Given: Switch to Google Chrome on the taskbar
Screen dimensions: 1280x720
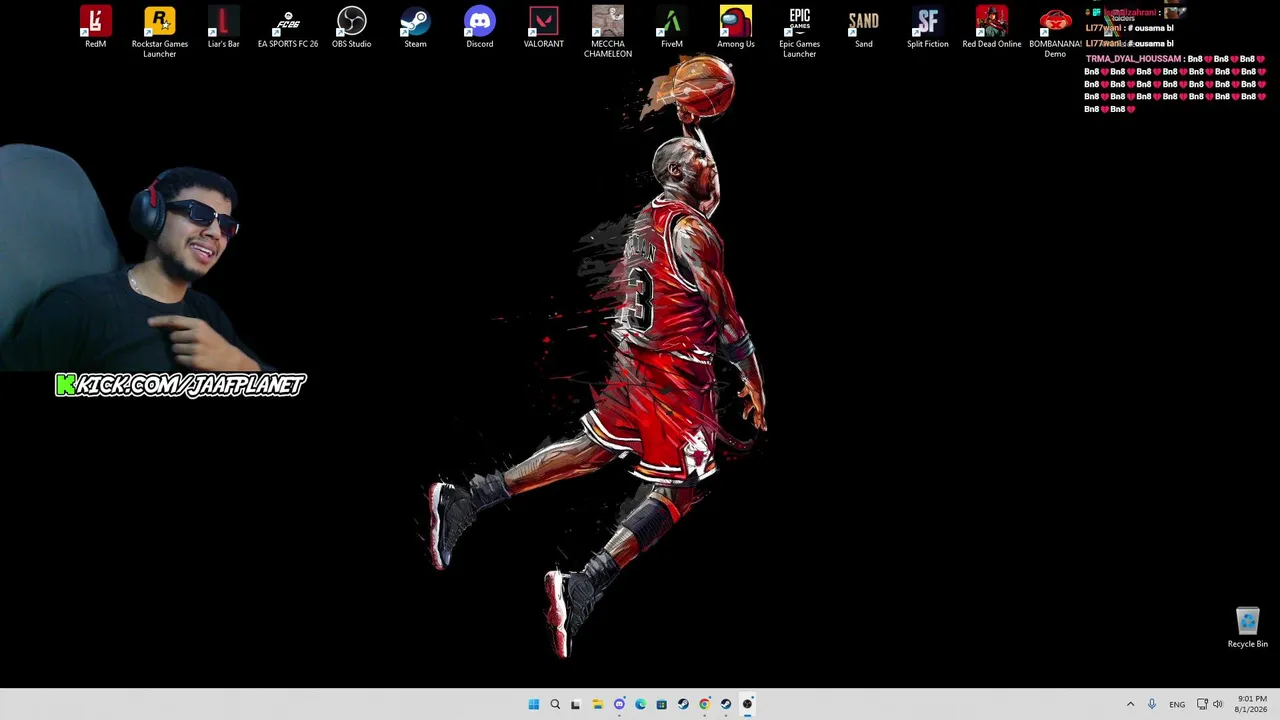Looking at the screenshot, I should pyautogui.click(x=705, y=704).
